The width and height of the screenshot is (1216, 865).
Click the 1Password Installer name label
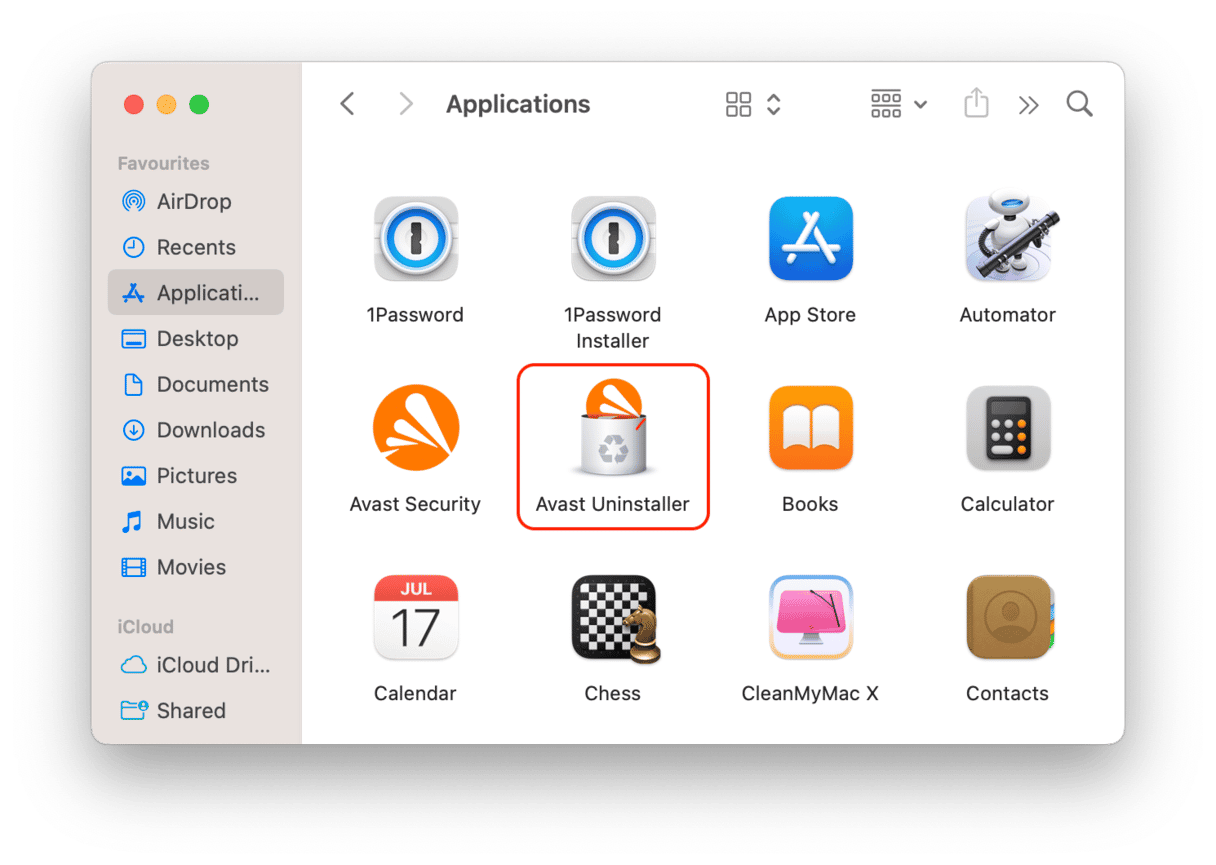tap(613, 328)
